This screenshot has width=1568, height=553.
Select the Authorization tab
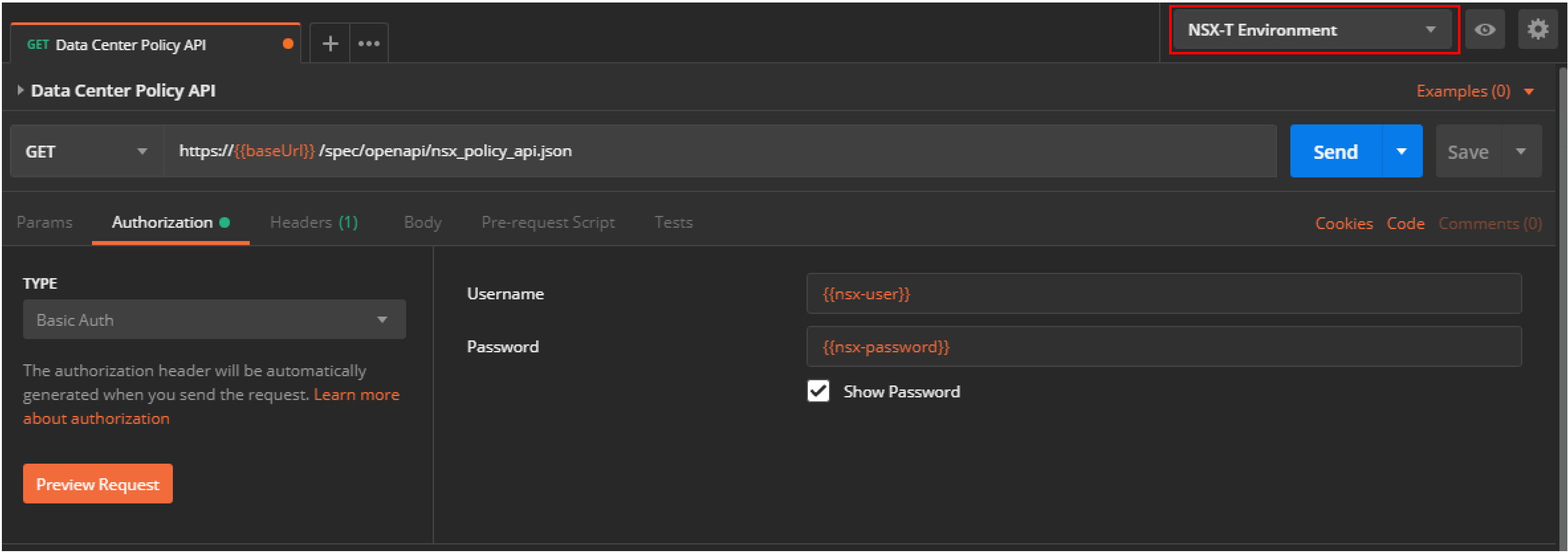point(171,222)
